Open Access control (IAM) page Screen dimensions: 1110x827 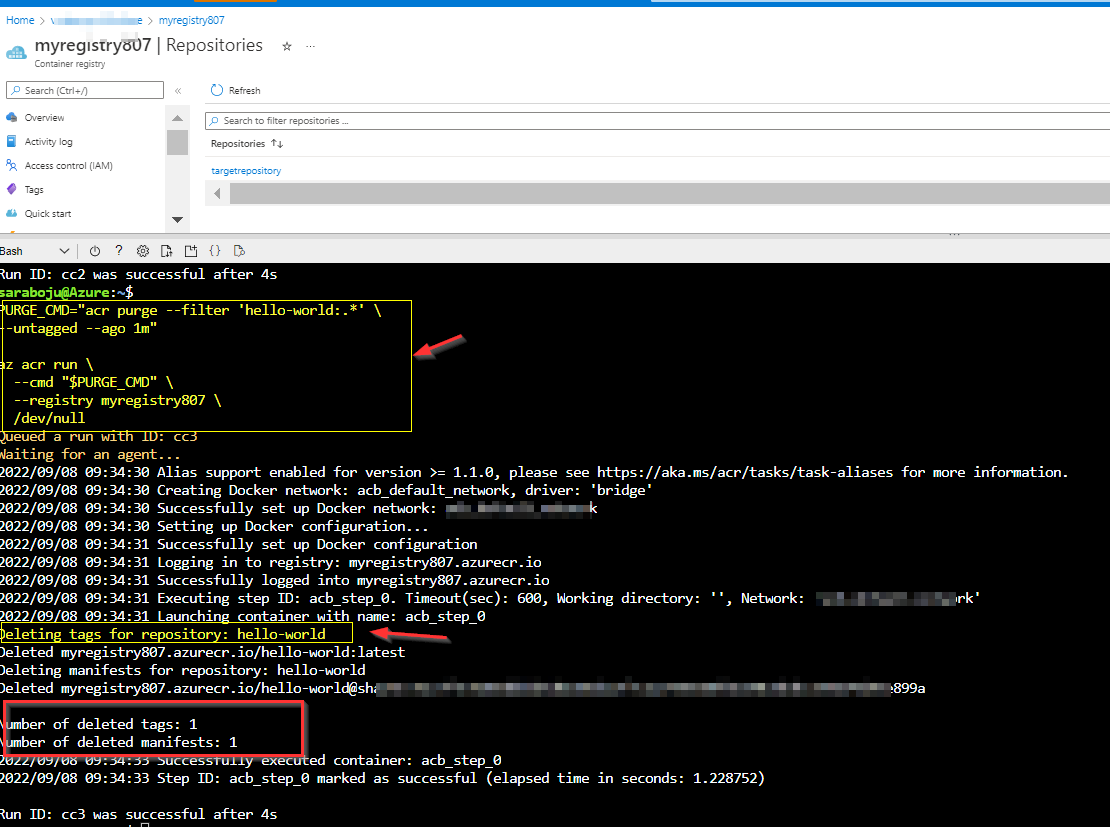click(x=69, y=166)
